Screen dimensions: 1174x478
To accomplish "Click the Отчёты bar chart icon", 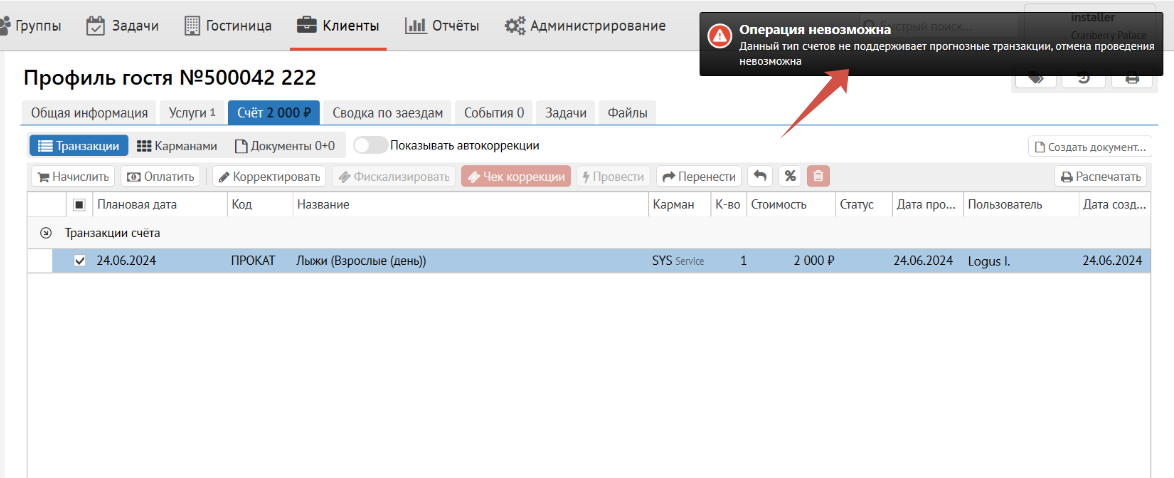I will pyautogui.click(x=416, y=25).
